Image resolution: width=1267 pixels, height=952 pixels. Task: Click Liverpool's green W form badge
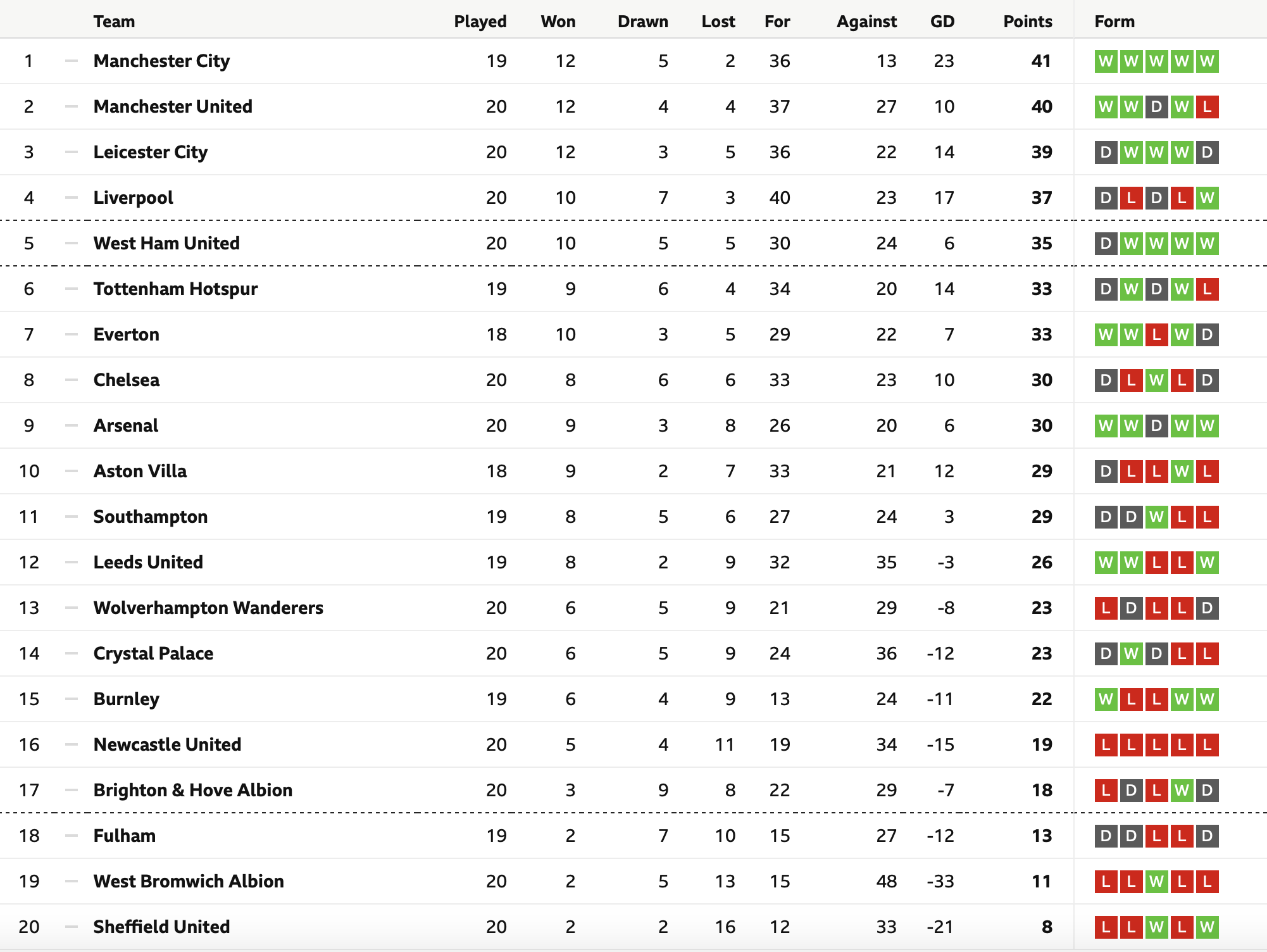1207,197
